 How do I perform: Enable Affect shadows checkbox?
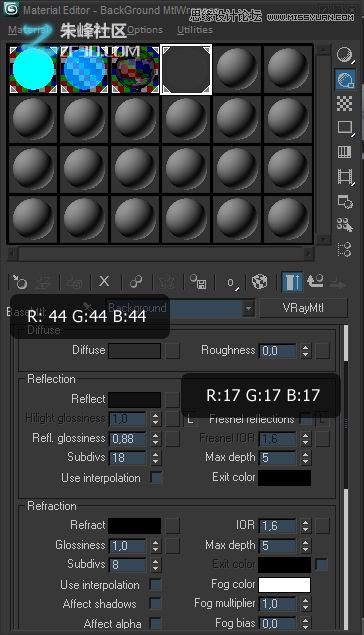[x=155, y=604]
